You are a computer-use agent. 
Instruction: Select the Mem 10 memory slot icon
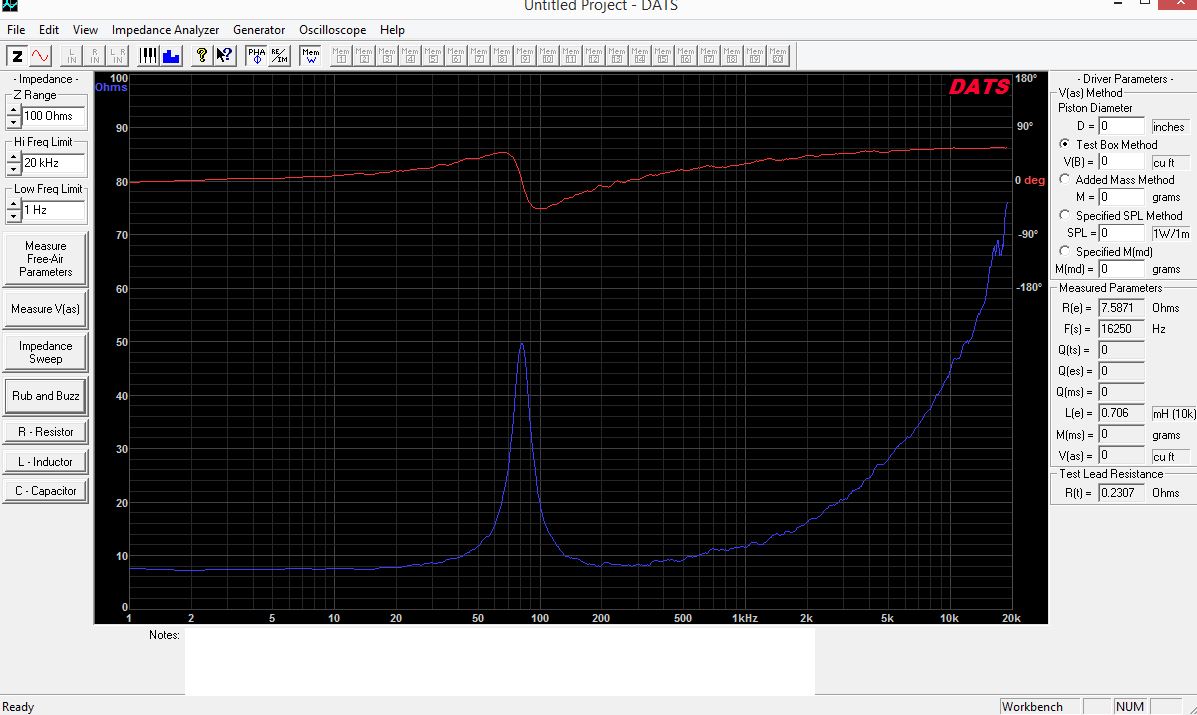click(547, 56)
